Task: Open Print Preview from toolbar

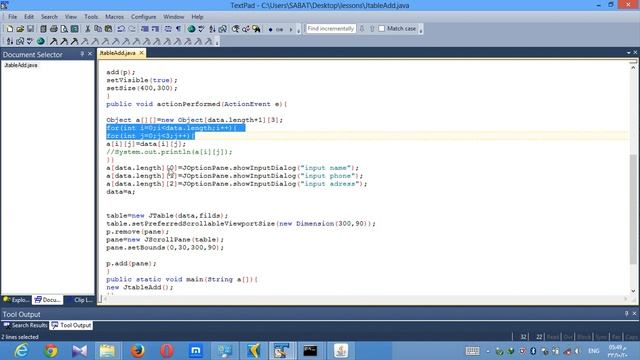Action: point(64,29)
